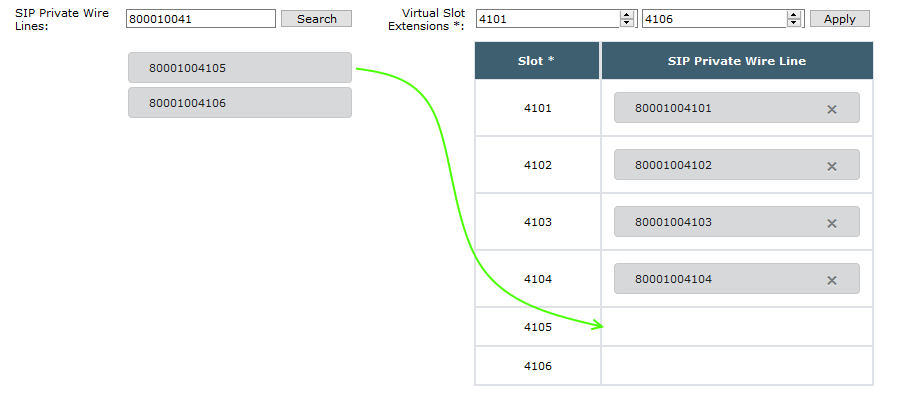Select the 80001004105 line in search results
The height and width of the screenshot is (396, 898).
click(x=239, y=68)
